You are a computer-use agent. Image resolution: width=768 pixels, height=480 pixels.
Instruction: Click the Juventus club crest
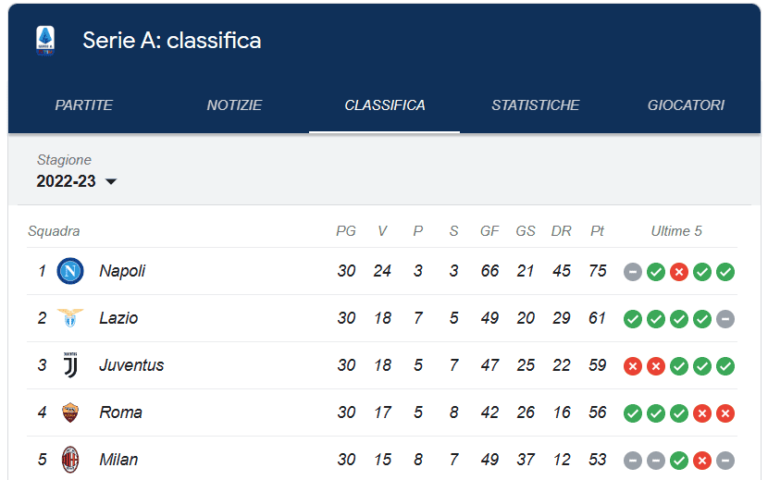pos(70,365)
